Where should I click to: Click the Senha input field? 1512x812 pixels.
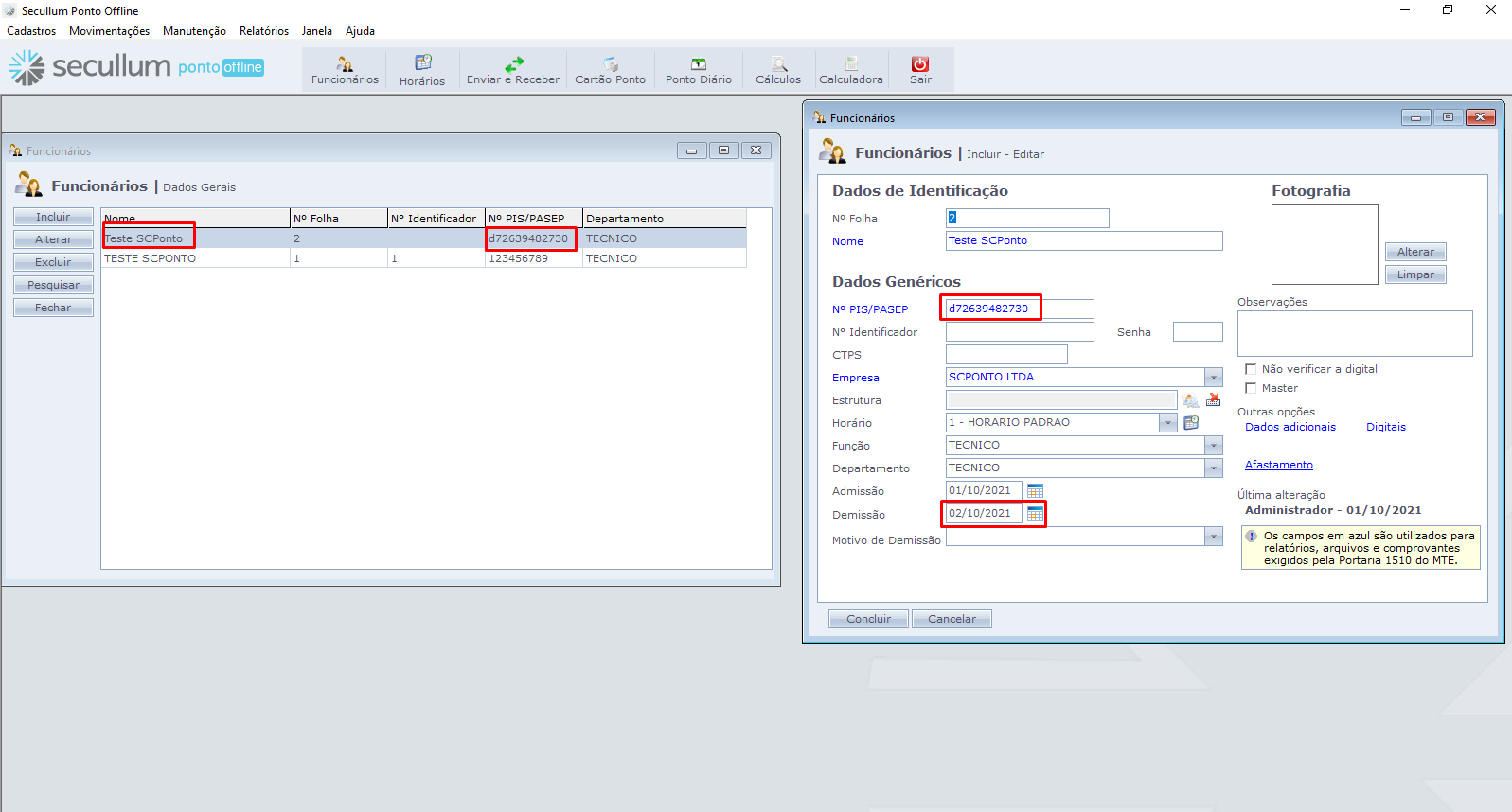[1198, 331]
